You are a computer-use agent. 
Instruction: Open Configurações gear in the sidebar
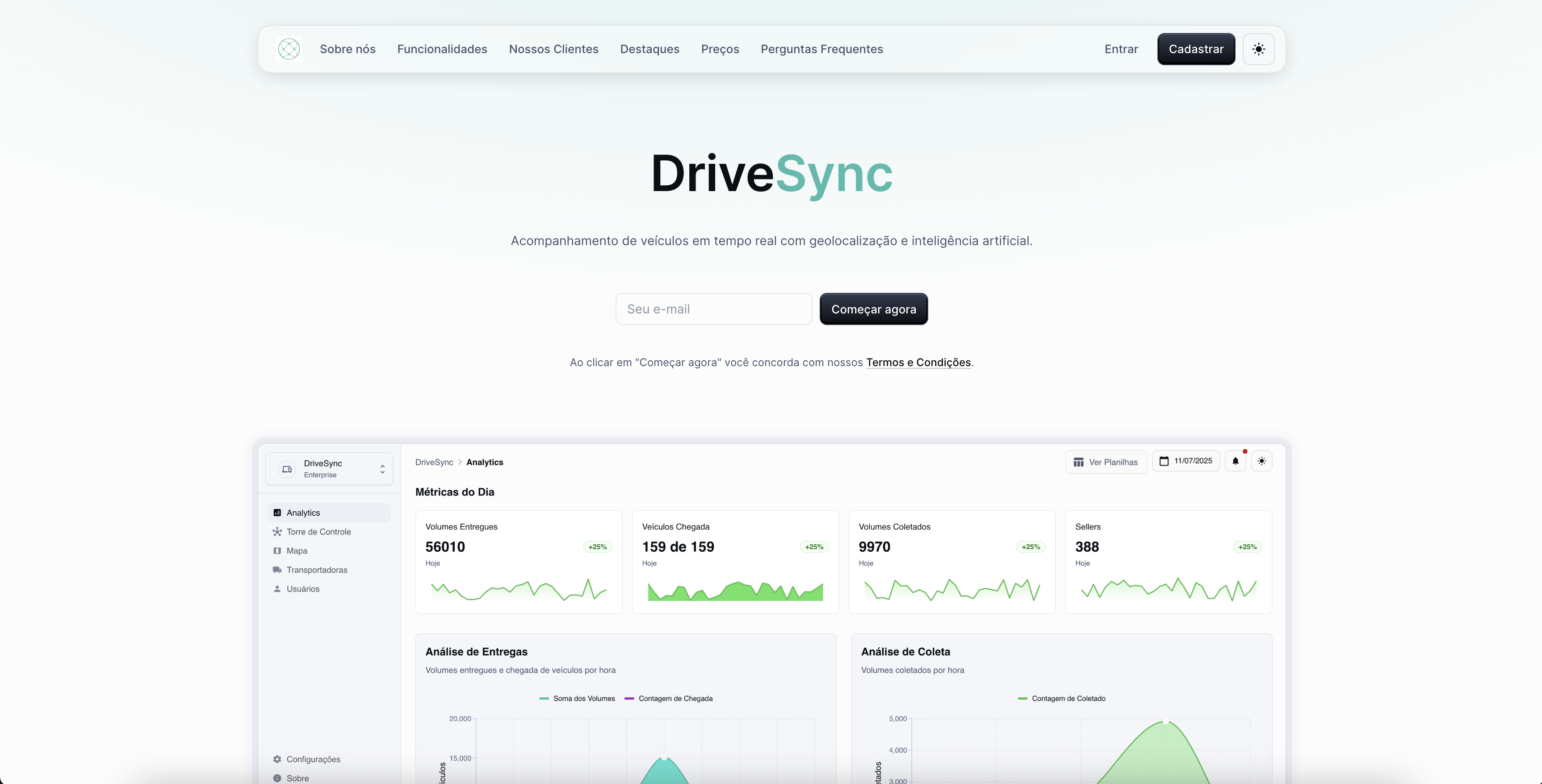(x=277, y=759)
